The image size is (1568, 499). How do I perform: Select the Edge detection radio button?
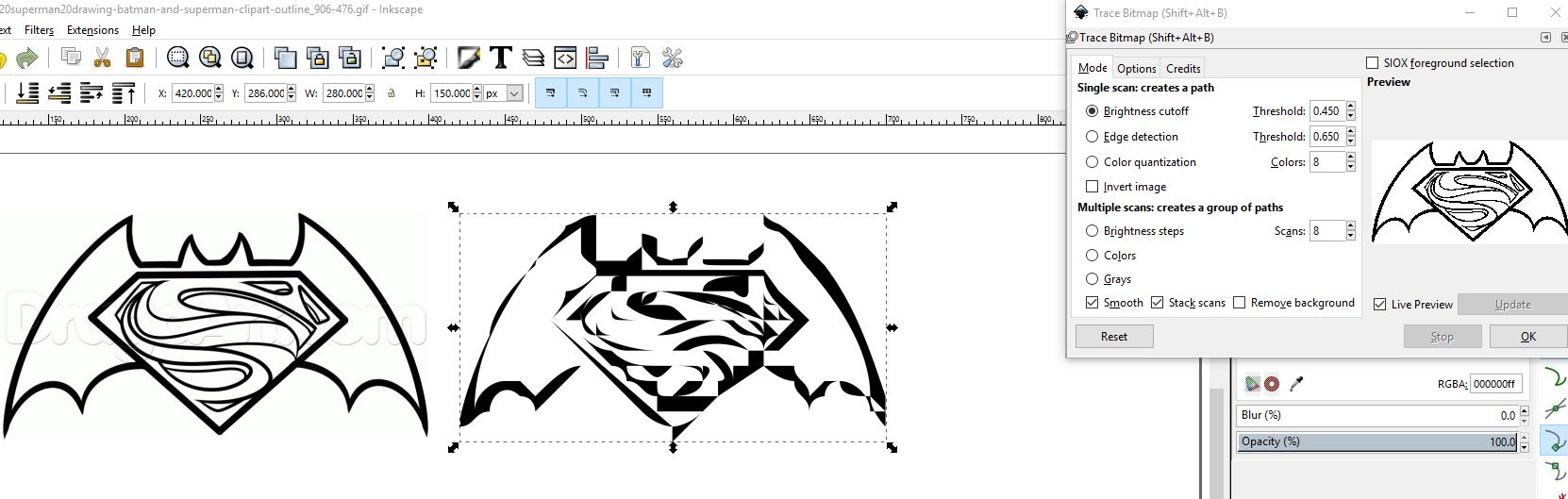coord(1093,137)
